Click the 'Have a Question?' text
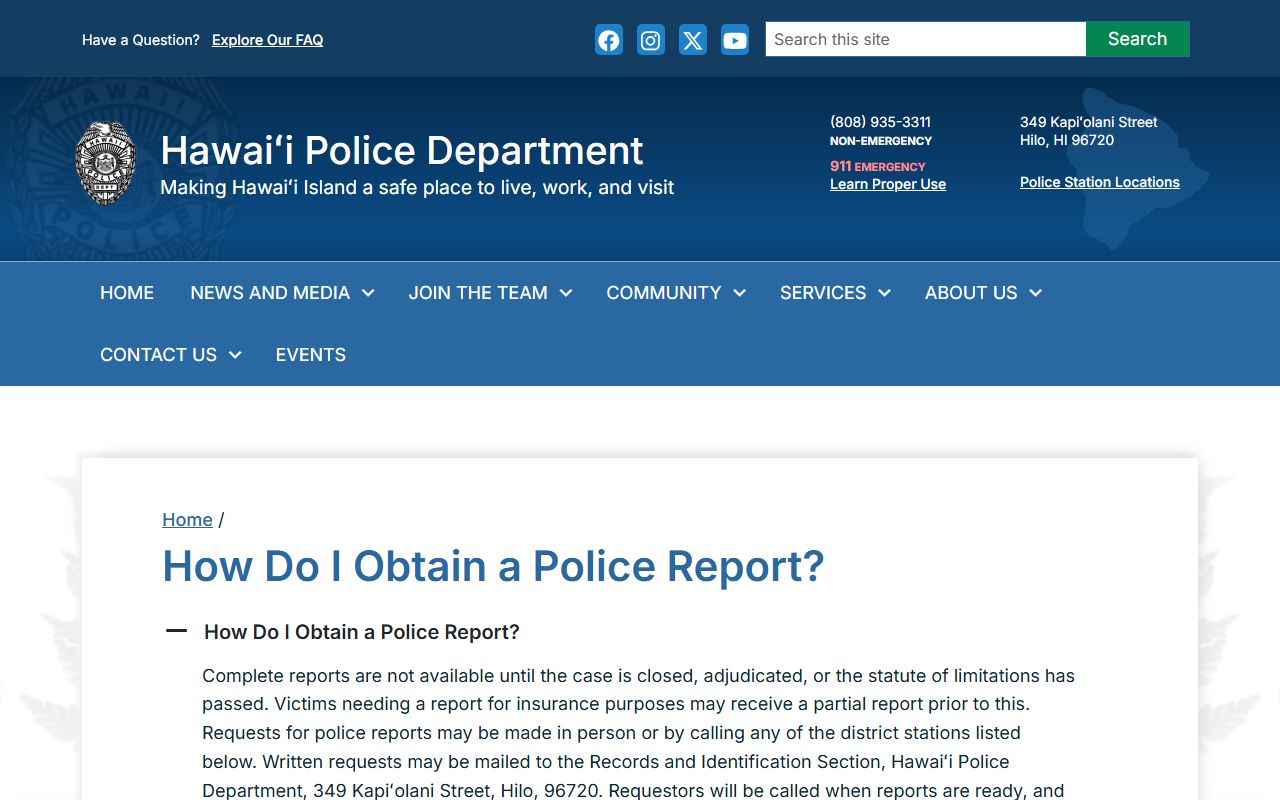Image resolution: width=1280 pixels, height=800 pixels. 141,40
